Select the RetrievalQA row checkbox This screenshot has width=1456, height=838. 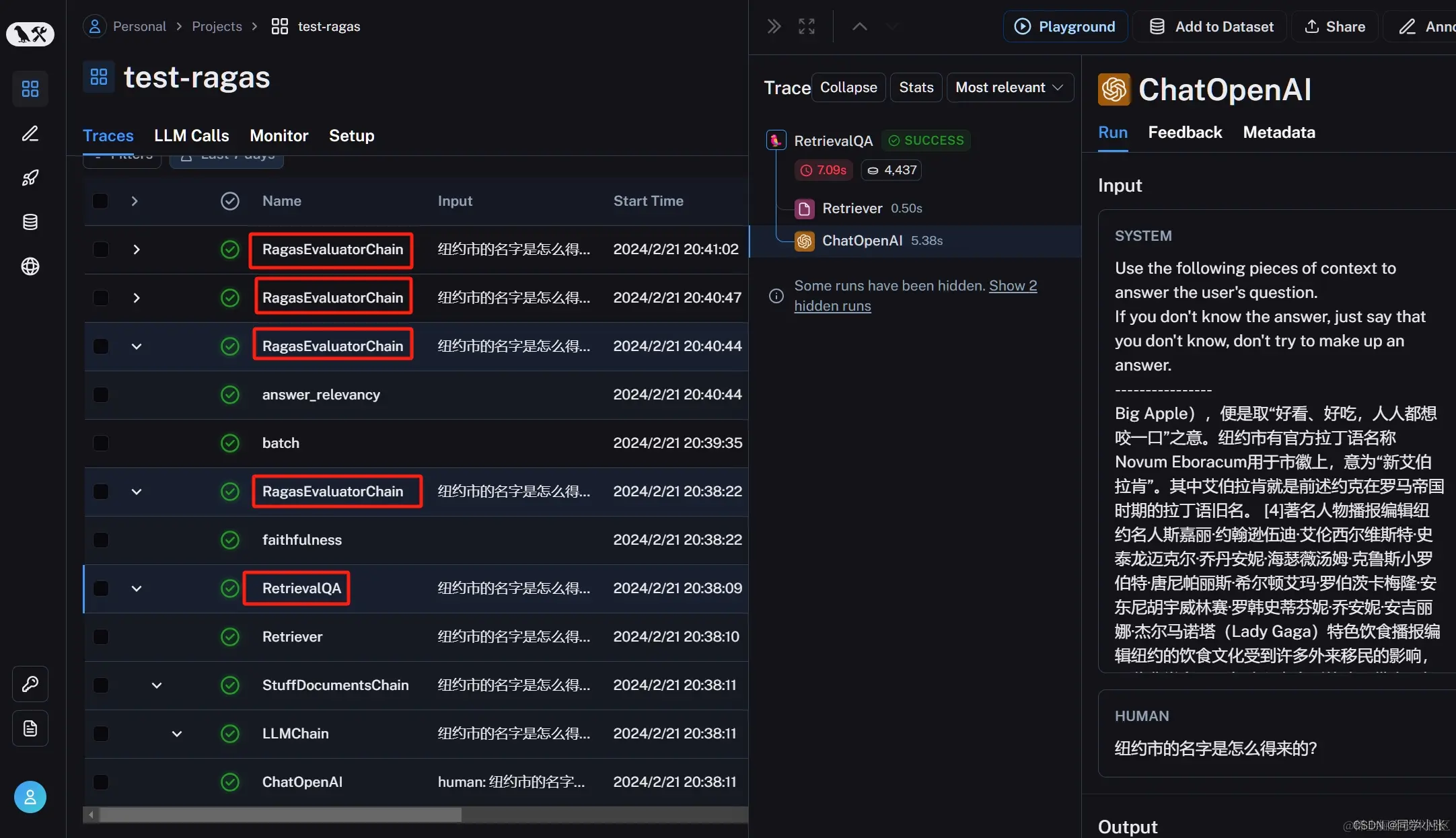(x=100, y=588)
